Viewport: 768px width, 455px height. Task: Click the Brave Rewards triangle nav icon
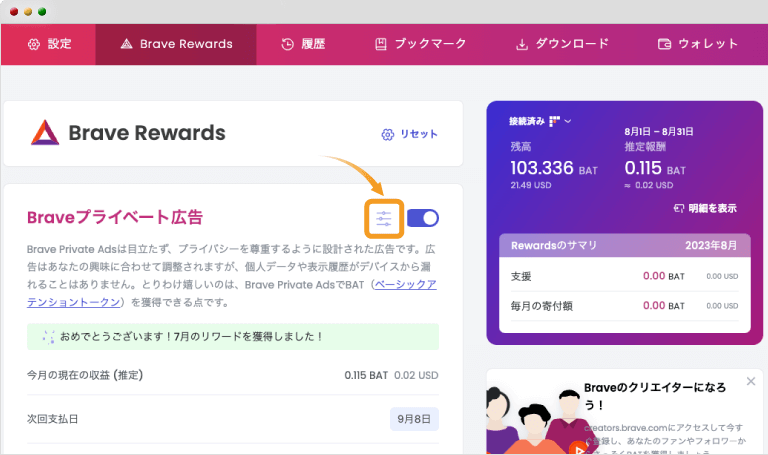pos(126,44)
